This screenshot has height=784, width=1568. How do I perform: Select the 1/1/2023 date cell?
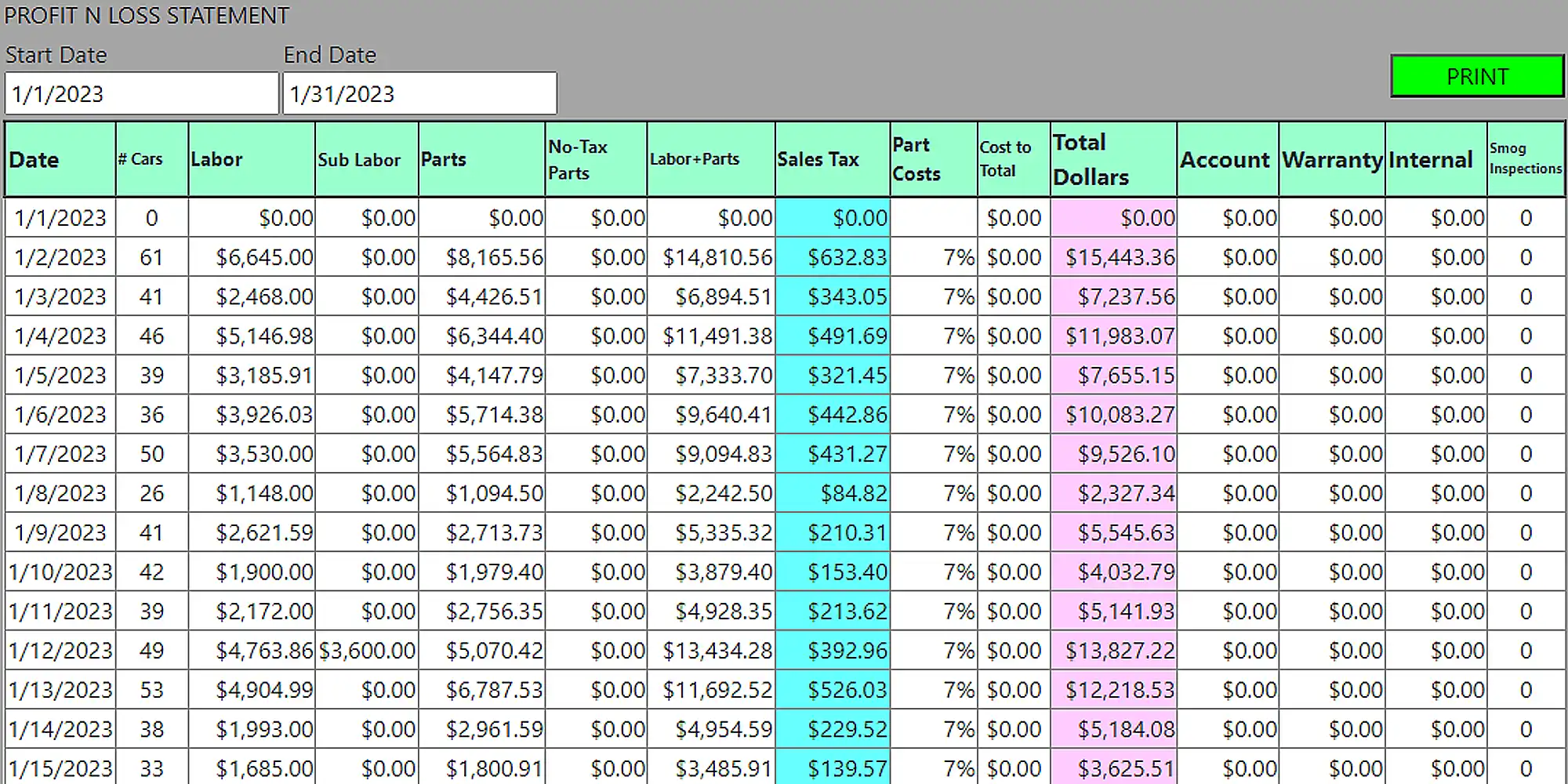point(60,217)
